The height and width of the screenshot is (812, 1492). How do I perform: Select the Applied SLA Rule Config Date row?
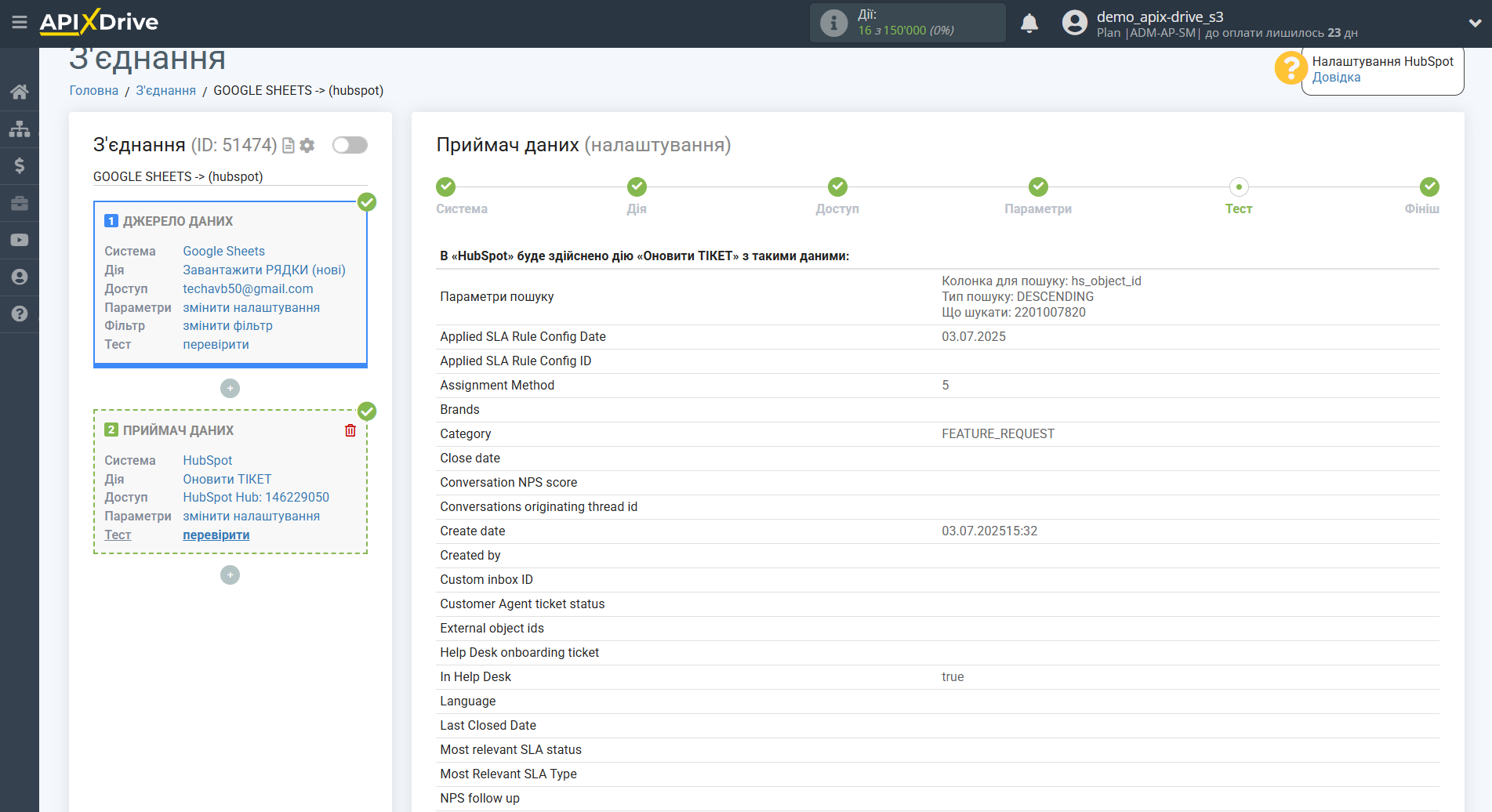point(938,336)
